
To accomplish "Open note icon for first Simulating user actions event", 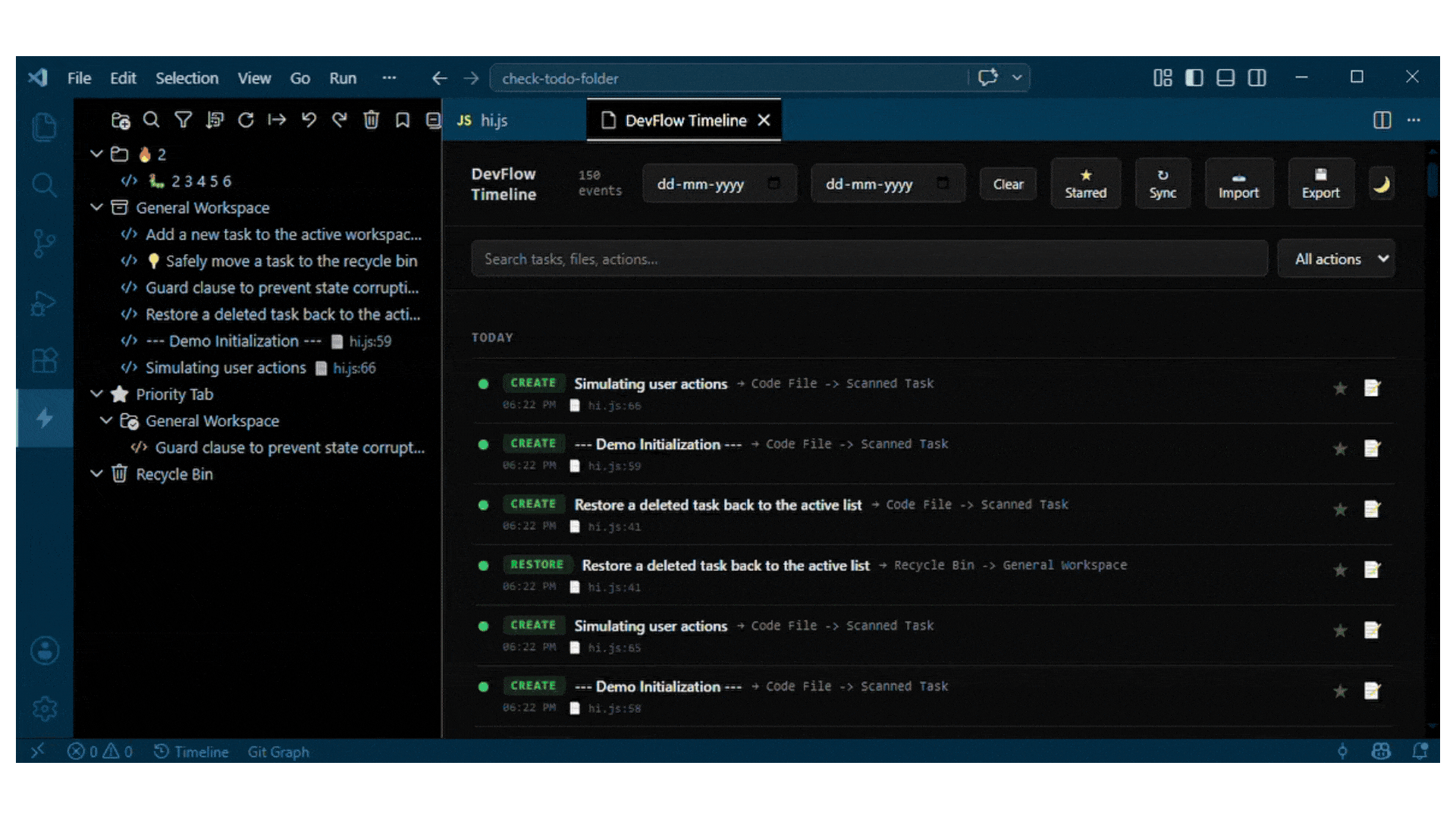I will point(1372,388).
